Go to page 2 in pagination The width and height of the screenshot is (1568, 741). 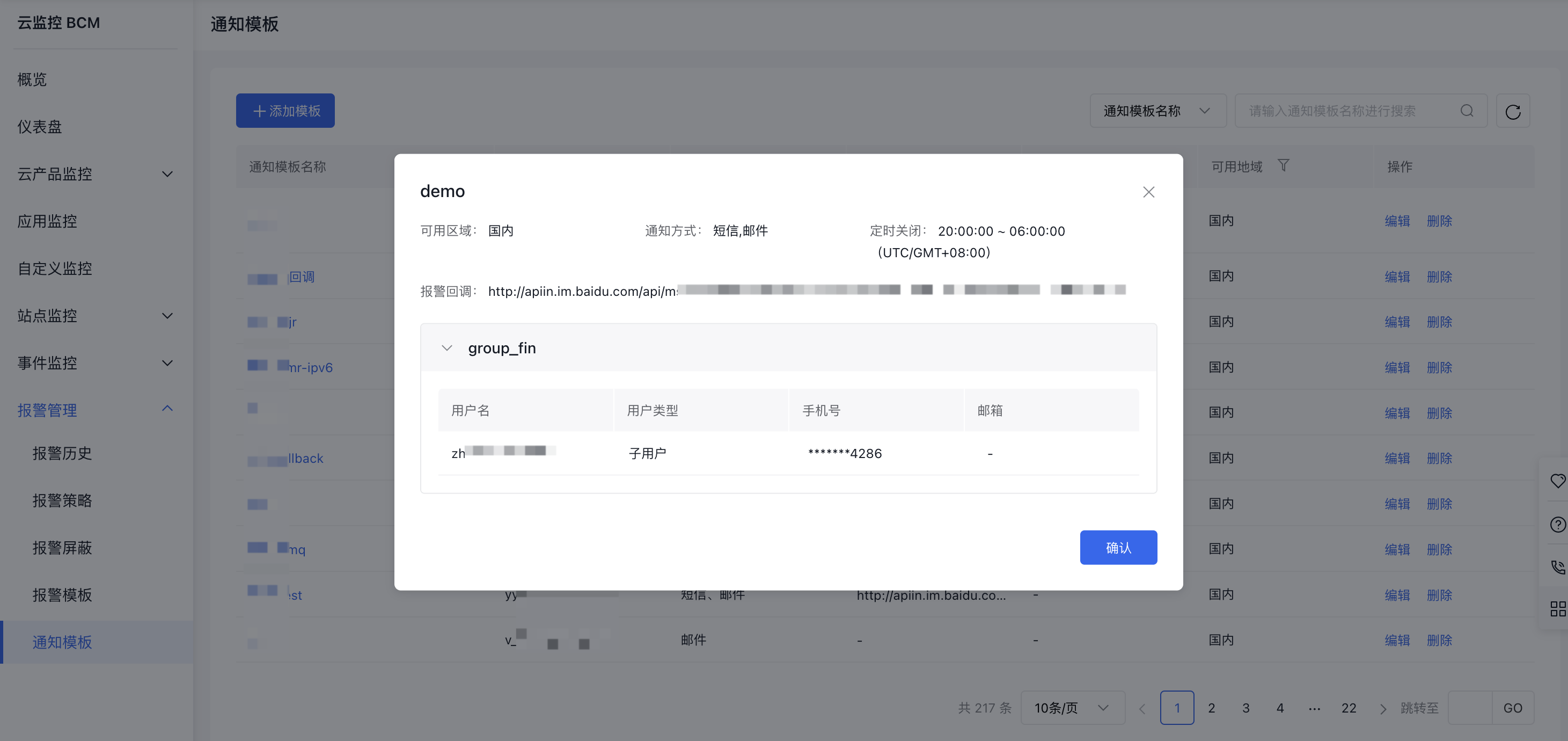point(1211,708)
